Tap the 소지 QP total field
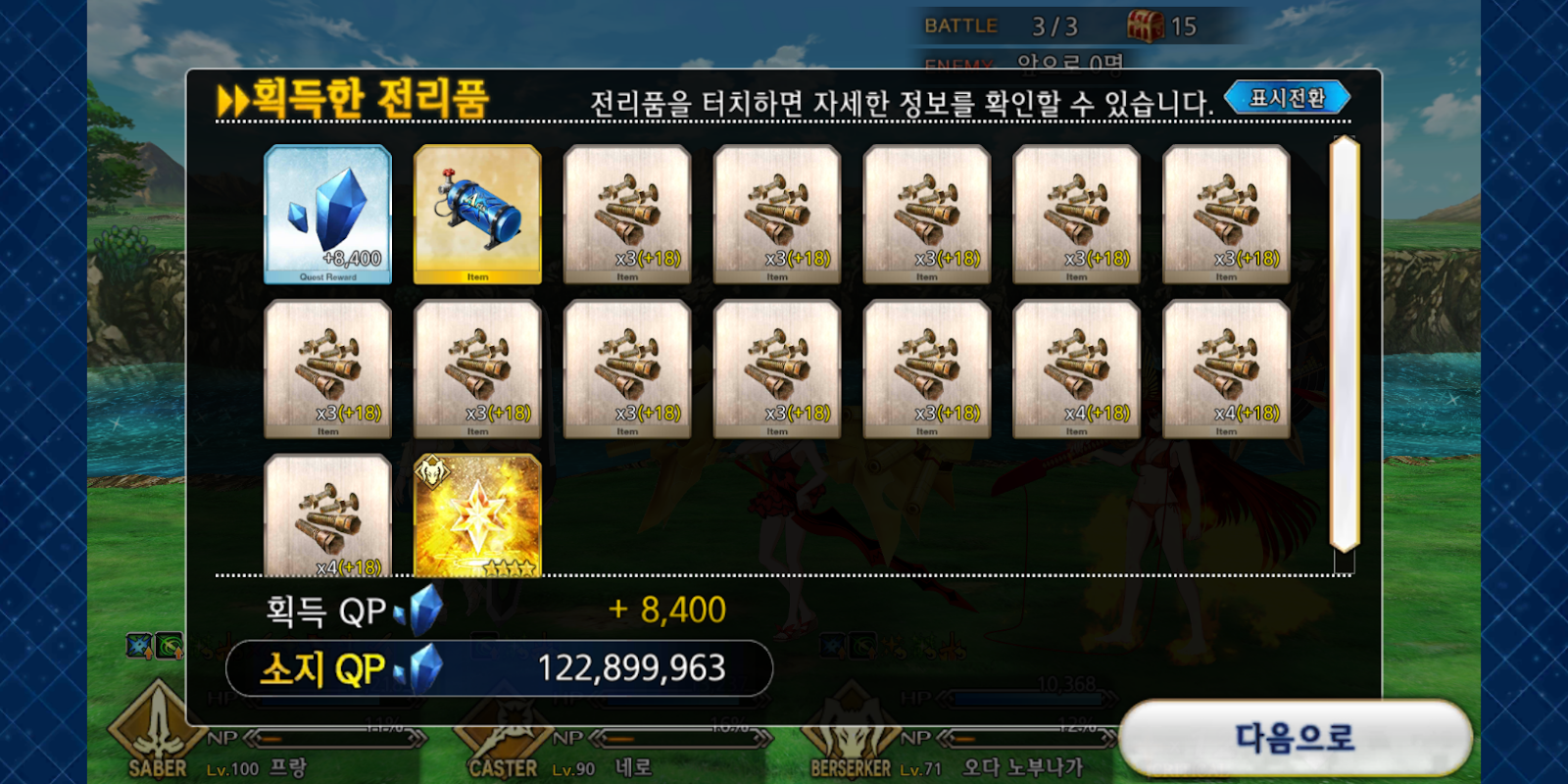The height and width of the screenshot is (784, 1568). point(499,668)
